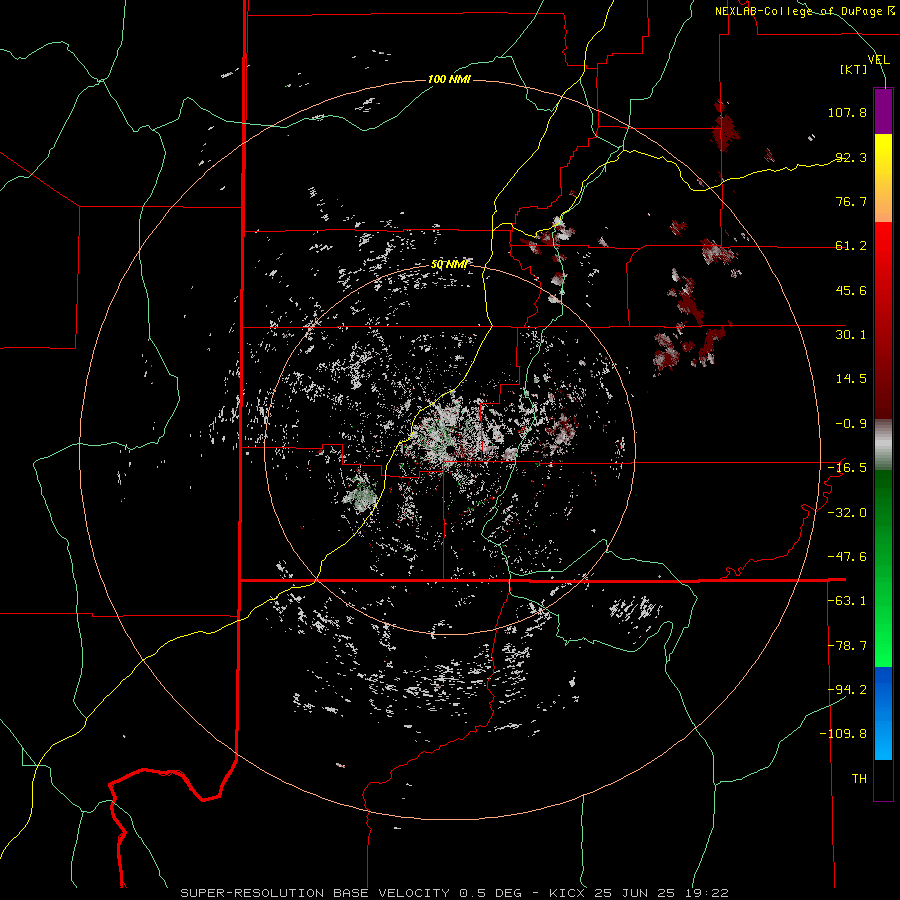
Task: Select the 61.2 scale value
Action: [851, 246]
